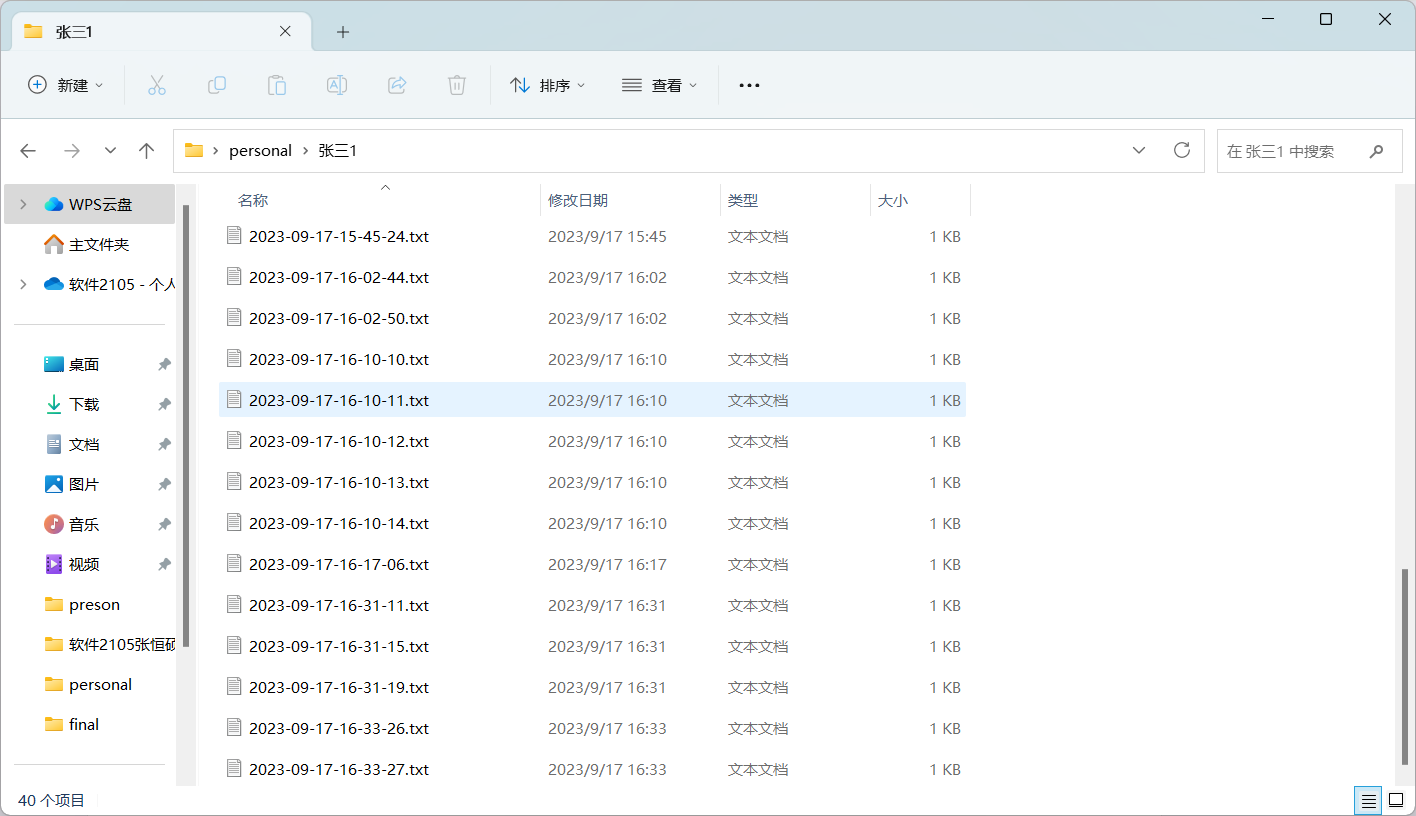Open the 排序 sort dropdown
The image size is (1416, 816).
pyautogui.click(x=547, y=86)
